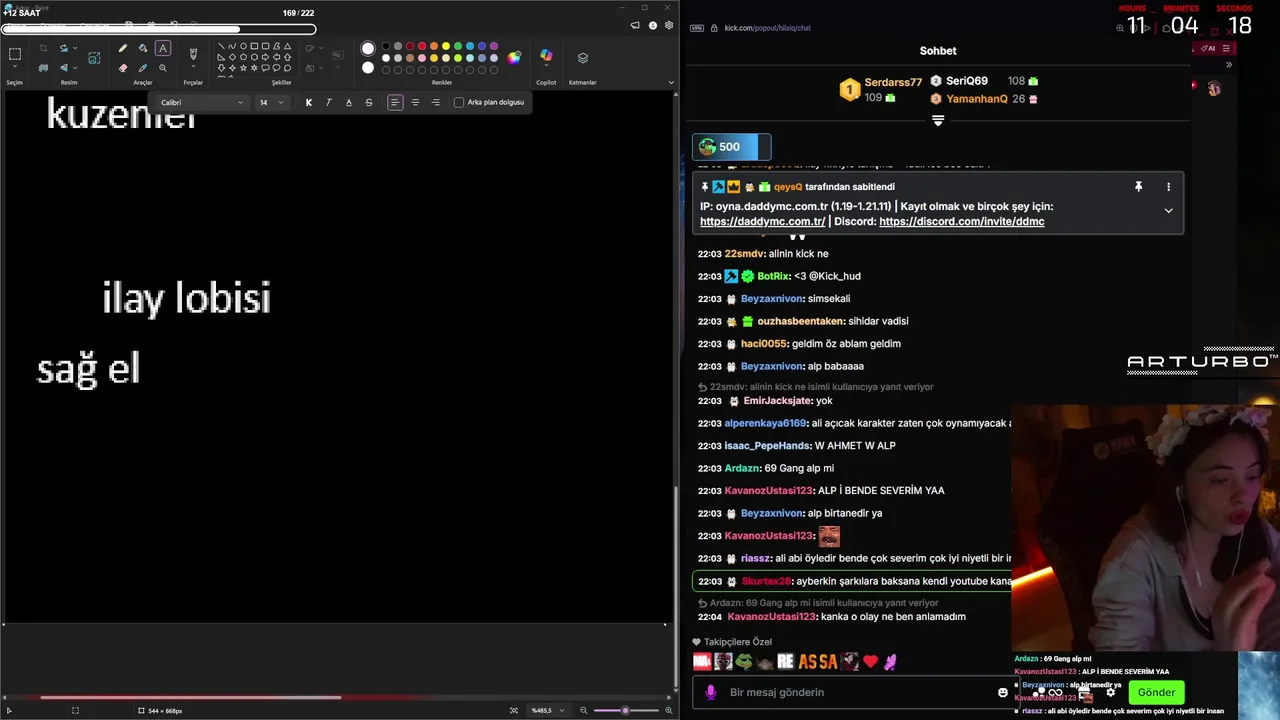Insert the red heart emote
Screen dimensions: 1280x720
[870, 661]
